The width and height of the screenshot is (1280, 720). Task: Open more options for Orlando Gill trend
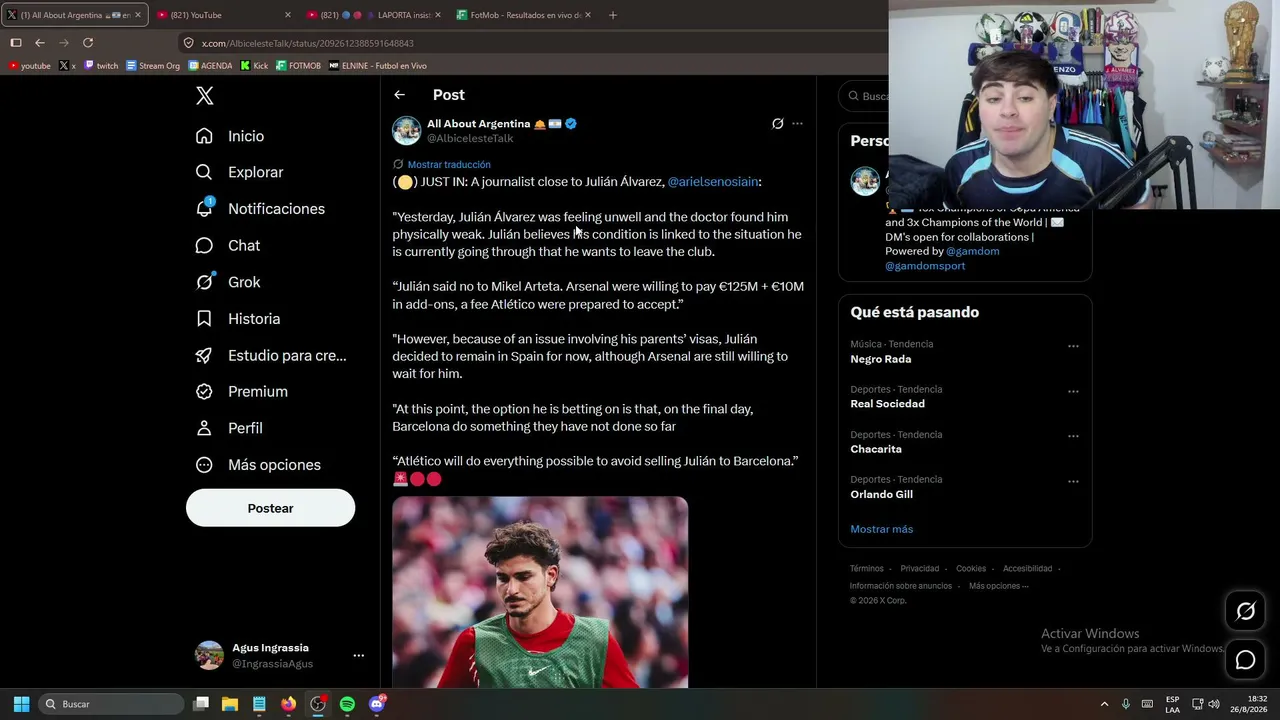pyautogui.click(x=1073, y=481)
